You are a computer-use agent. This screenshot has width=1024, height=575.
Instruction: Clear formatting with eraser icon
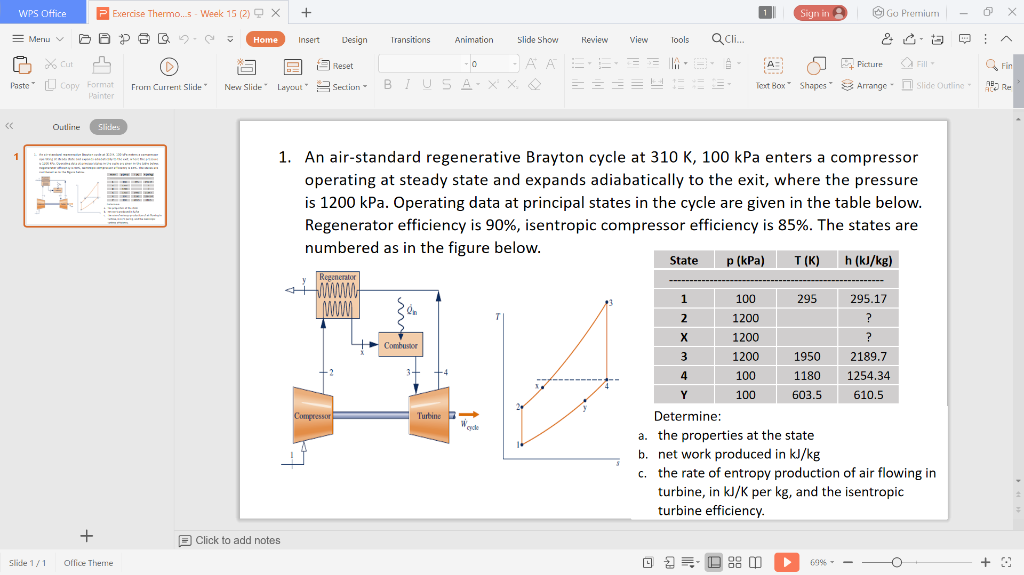pos(534,84)
